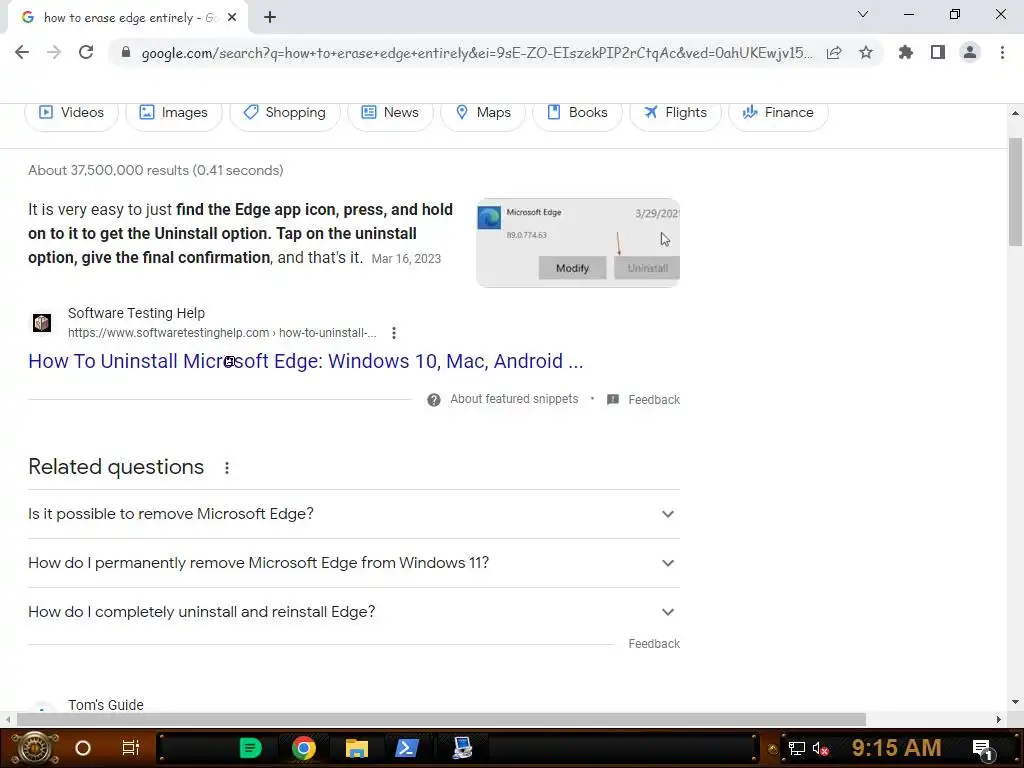Click the network status tray icon
The image size is (1024, 768).
click(x=797, y=748)
